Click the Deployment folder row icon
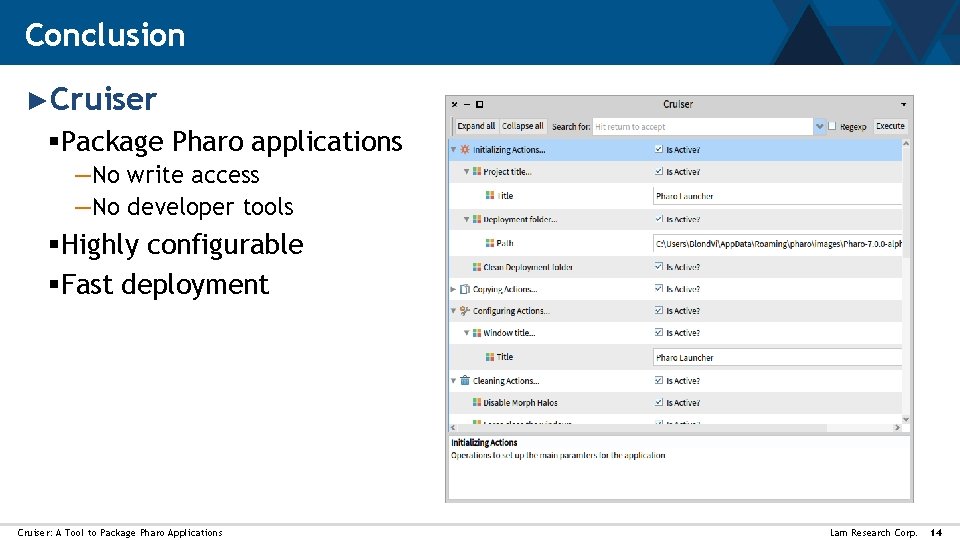The width and height of the screenshot is (960, 540). pyautogui.click(x=477, y=219)
